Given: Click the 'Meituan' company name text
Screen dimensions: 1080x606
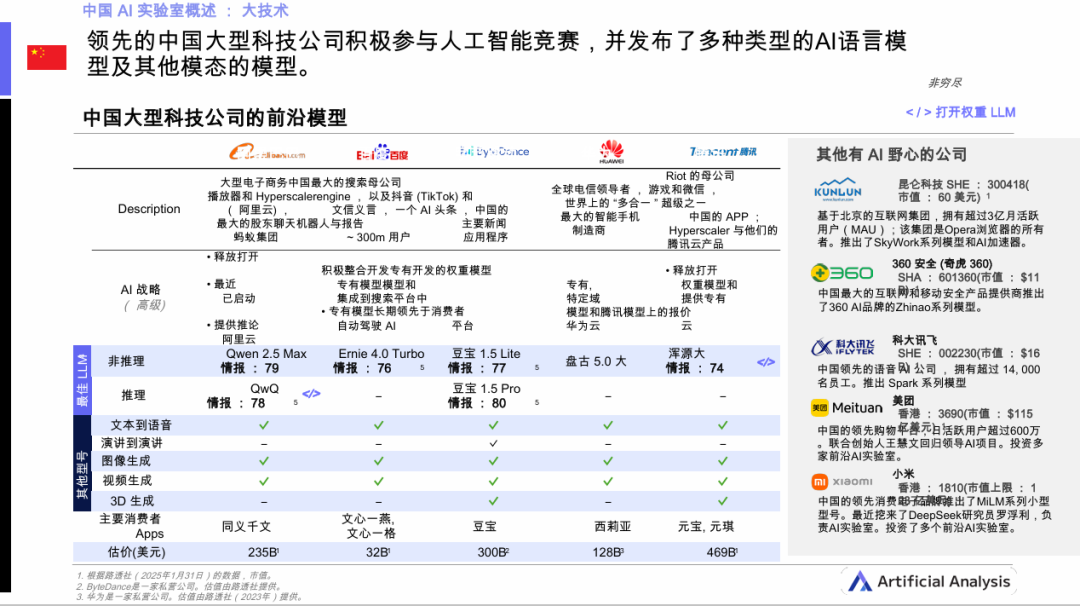Looking at the screenshot, I should [857, 408].
